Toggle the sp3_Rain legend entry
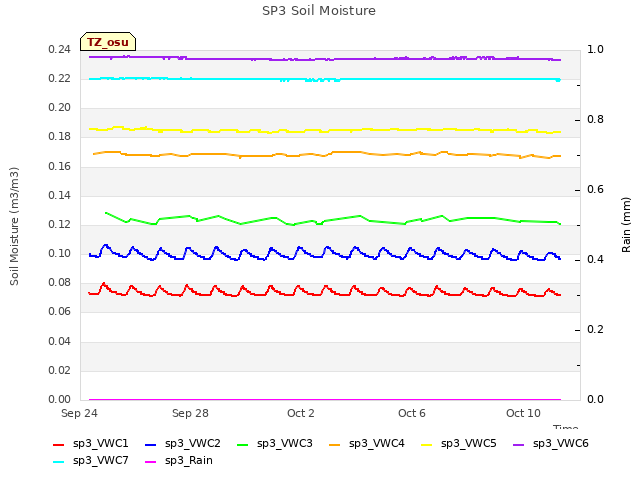The width and height of the screenshot is (640, 480). (x=179, y=460)
